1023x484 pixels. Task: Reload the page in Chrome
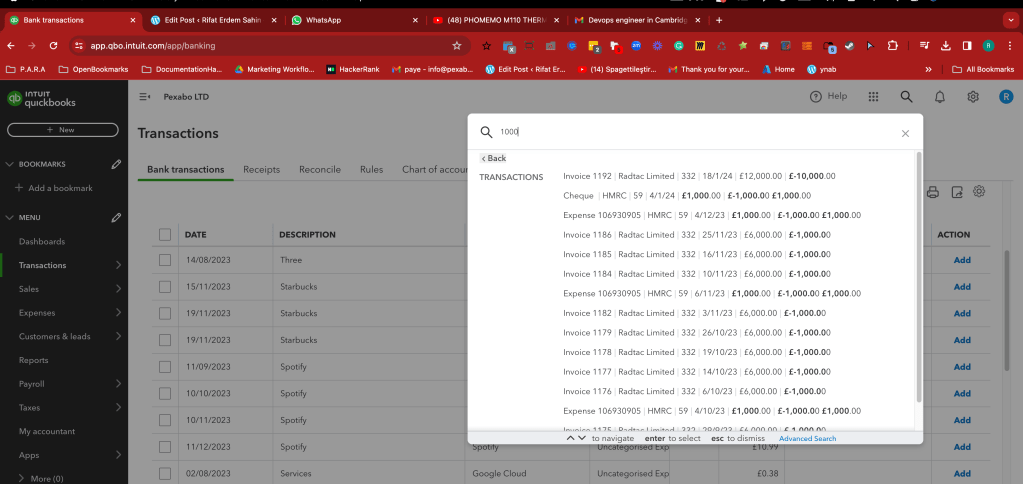(53, 46)
